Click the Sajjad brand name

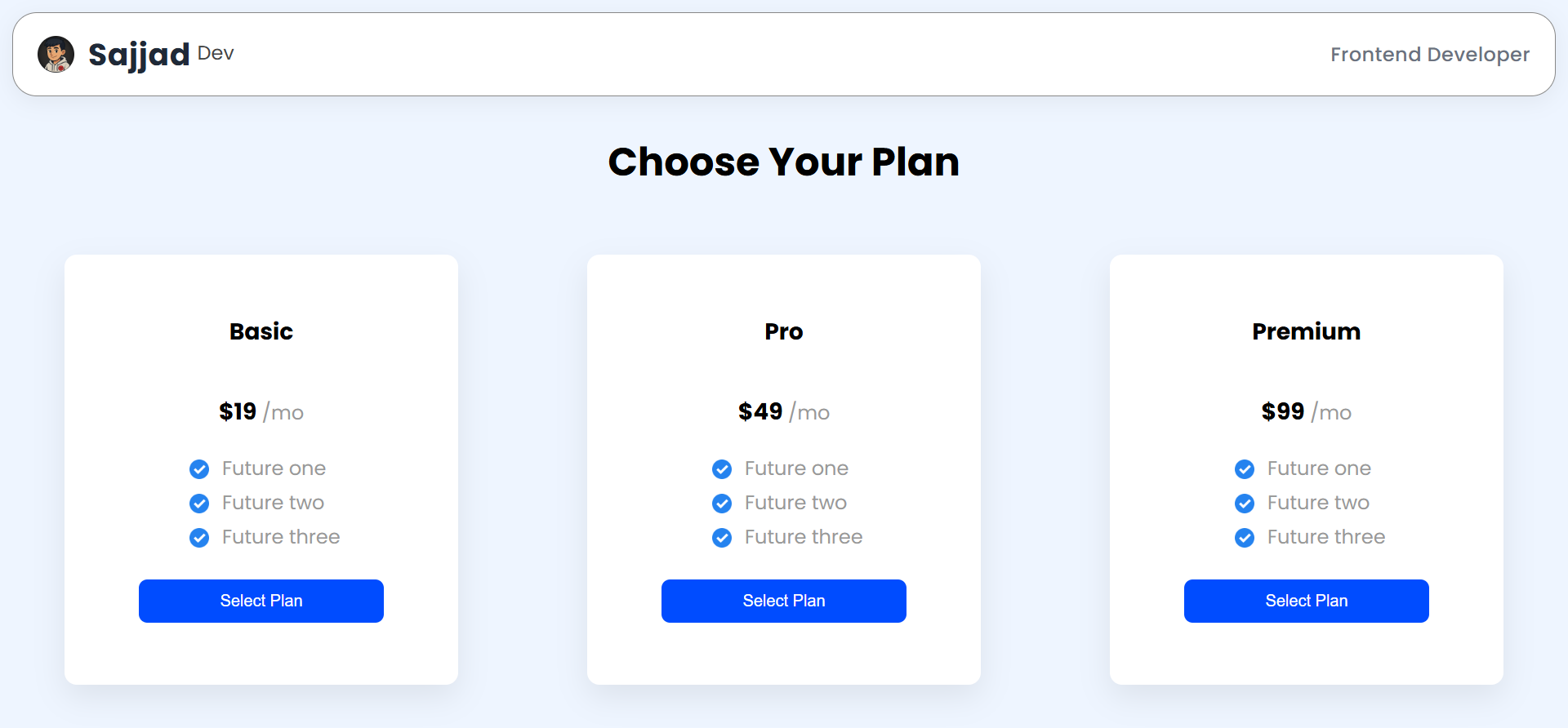[x=139, y=55]
